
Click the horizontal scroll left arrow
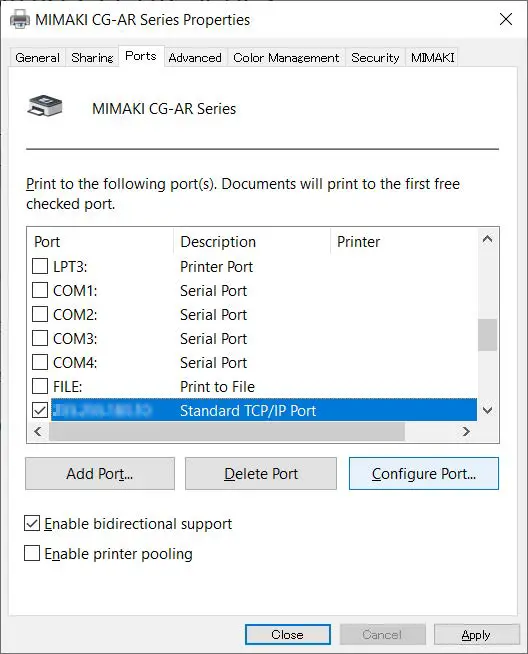(38, 432)
